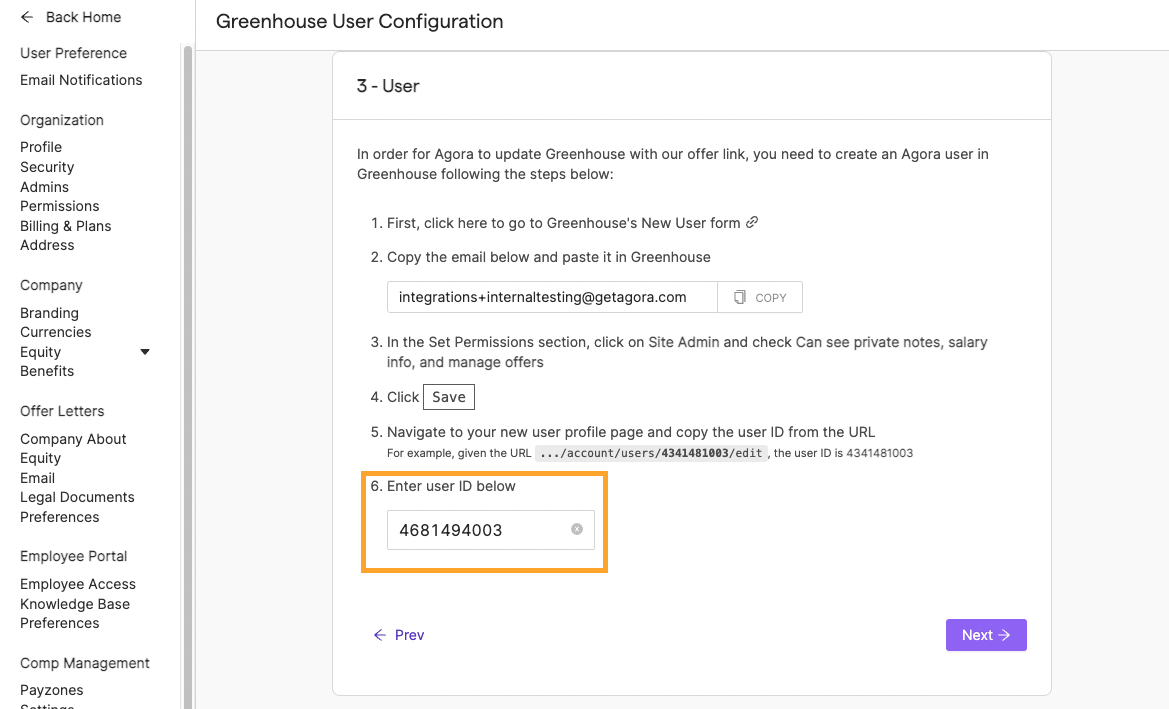Select the integrations email address field

coord(552,297)
